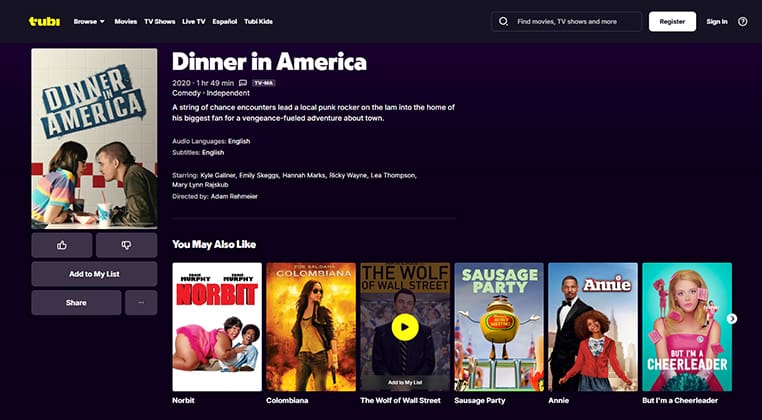This screenshot has width=762, height=420.
Task: Open actor Ricky Wayne's page
Action: 348,175
